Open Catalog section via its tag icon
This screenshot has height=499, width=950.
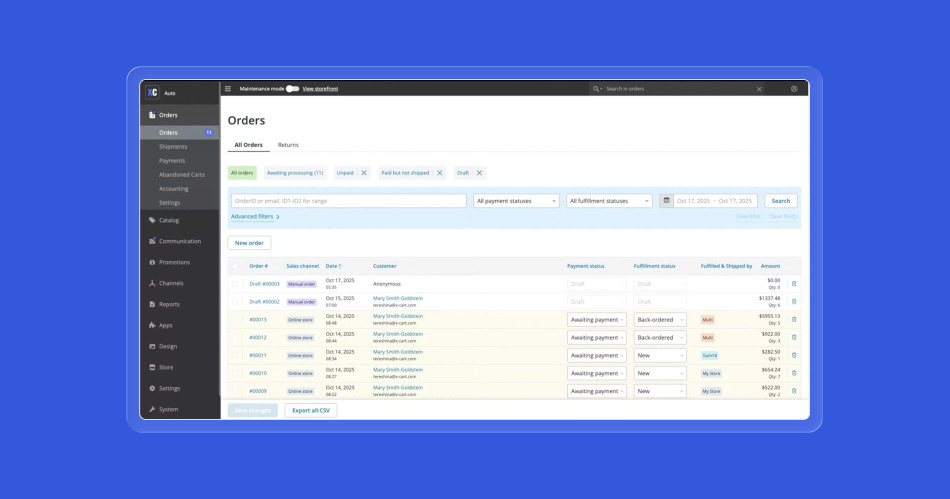point(152,220)
